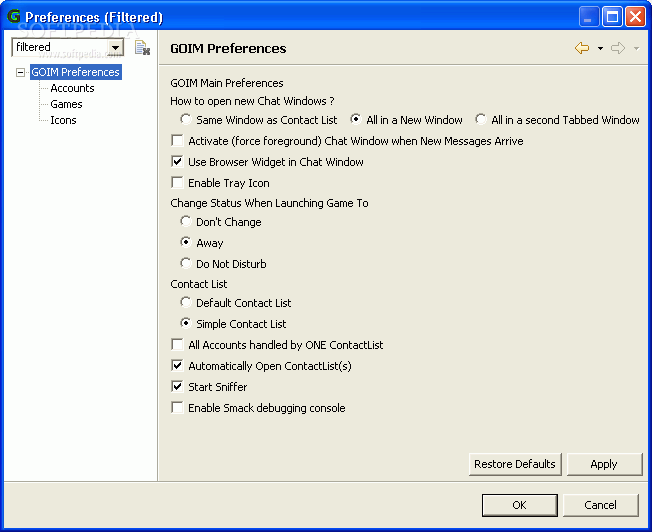Open the Forward history dropdown arrow
This screenshot has height=532, width=652.
pyautogui.click(x=636, y=49)
